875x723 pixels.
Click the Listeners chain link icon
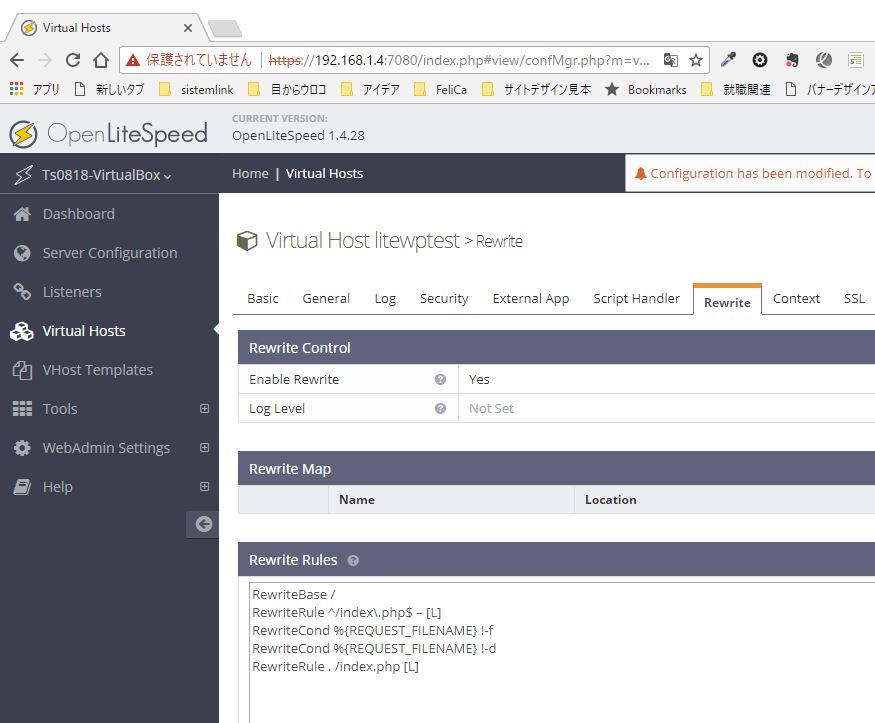coord(22,292)
